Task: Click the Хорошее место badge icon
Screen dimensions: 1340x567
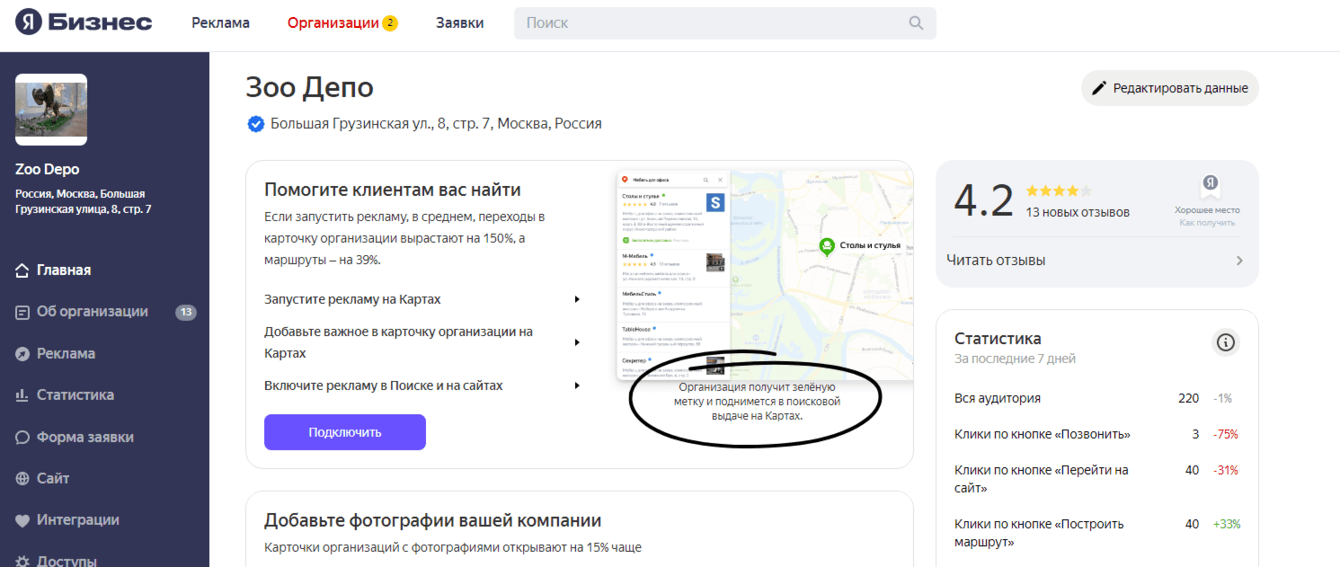Action: 1210,187
